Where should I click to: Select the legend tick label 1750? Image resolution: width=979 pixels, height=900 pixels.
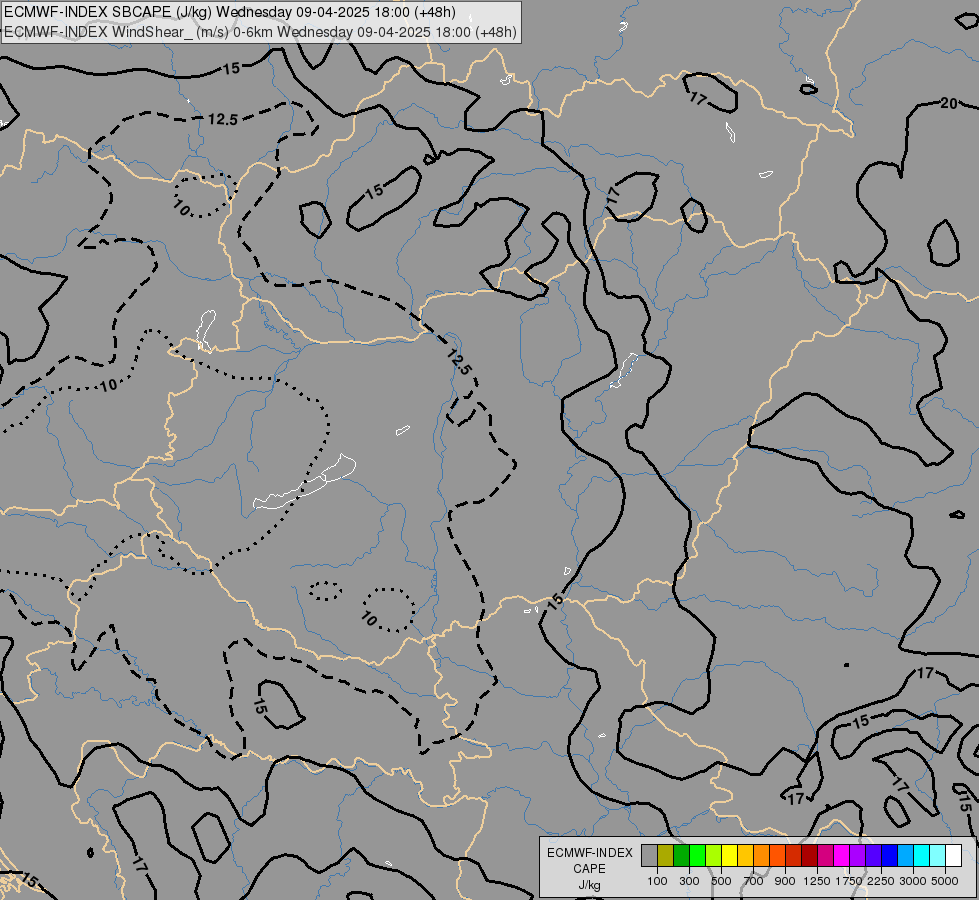pyautogui.click(x=849, y=881)
